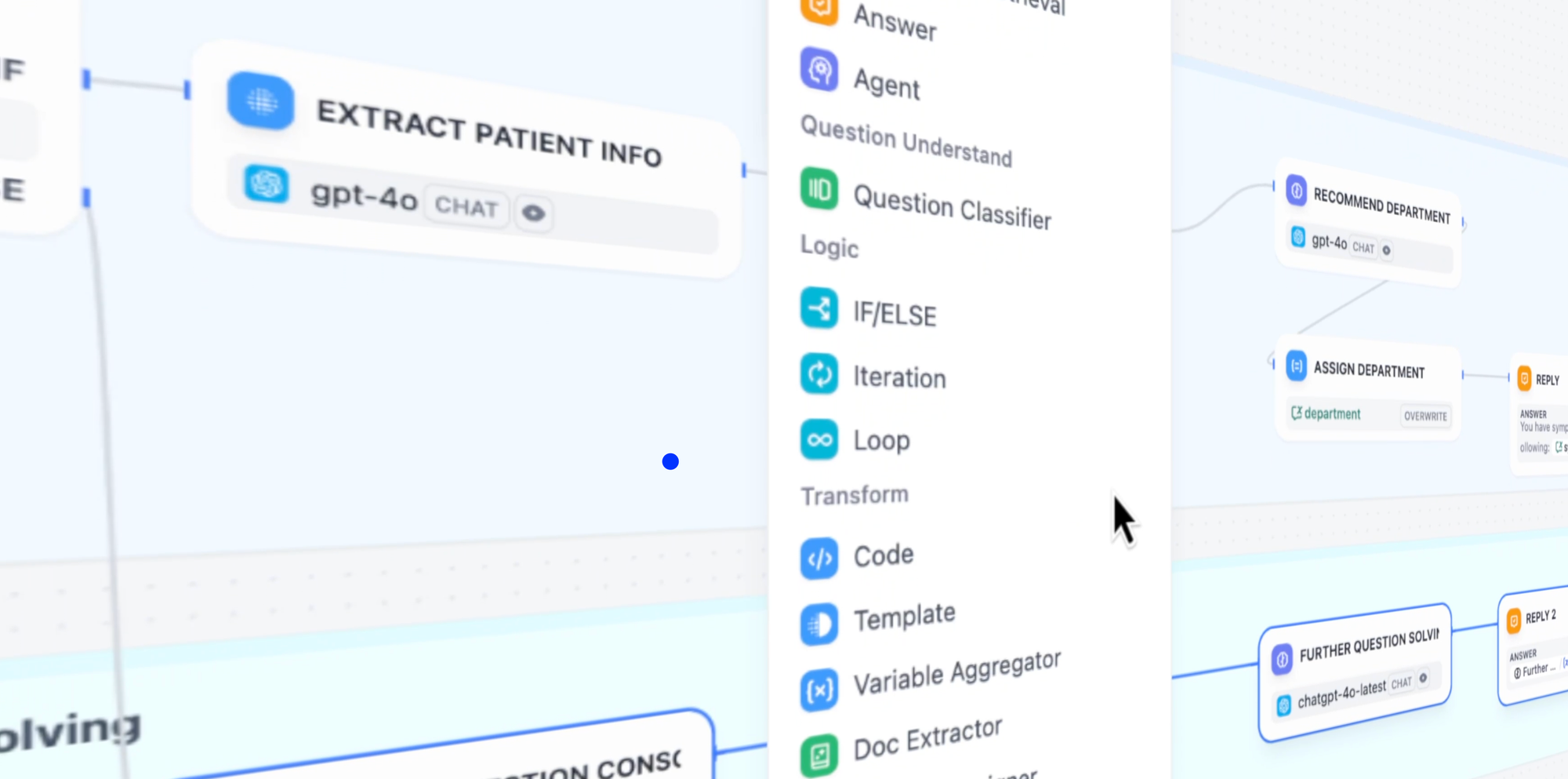Select the Question Classifier icon

819,189
